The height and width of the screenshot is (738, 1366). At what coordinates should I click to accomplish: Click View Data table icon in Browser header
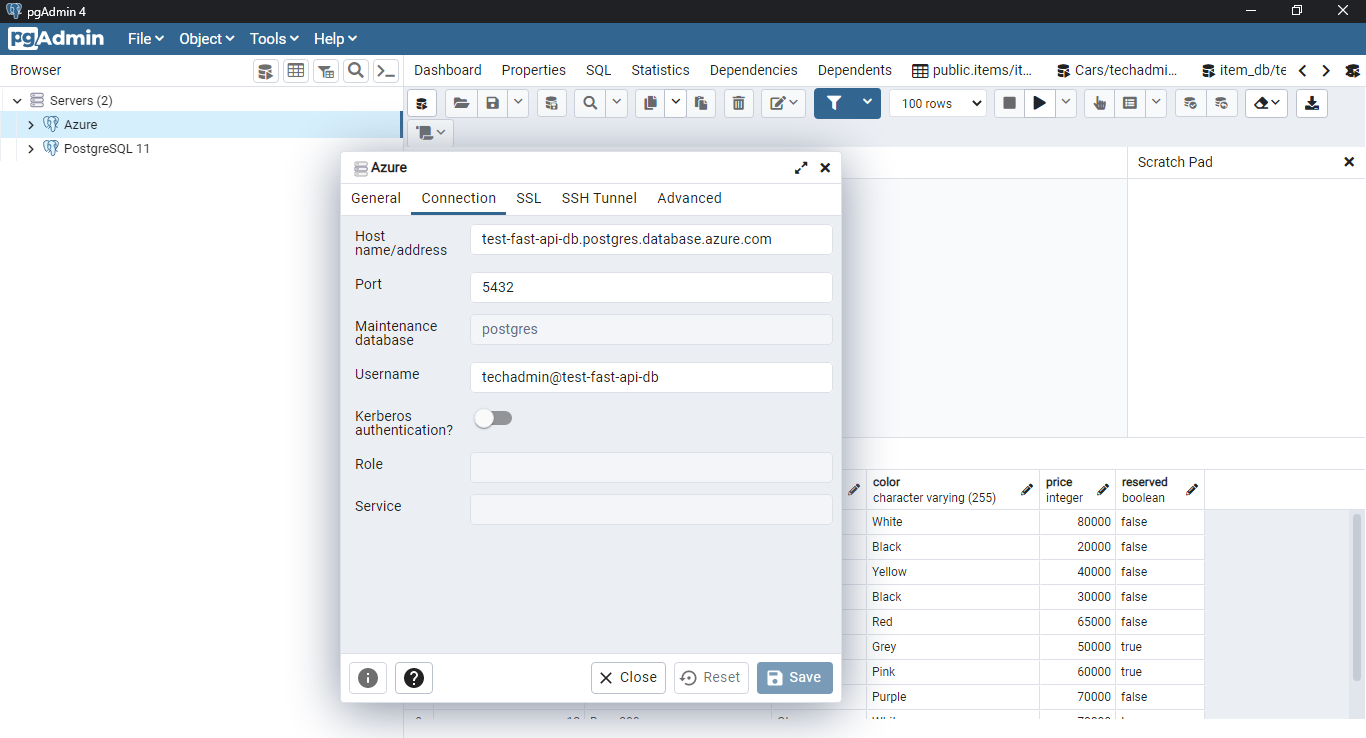click(296, 71)
